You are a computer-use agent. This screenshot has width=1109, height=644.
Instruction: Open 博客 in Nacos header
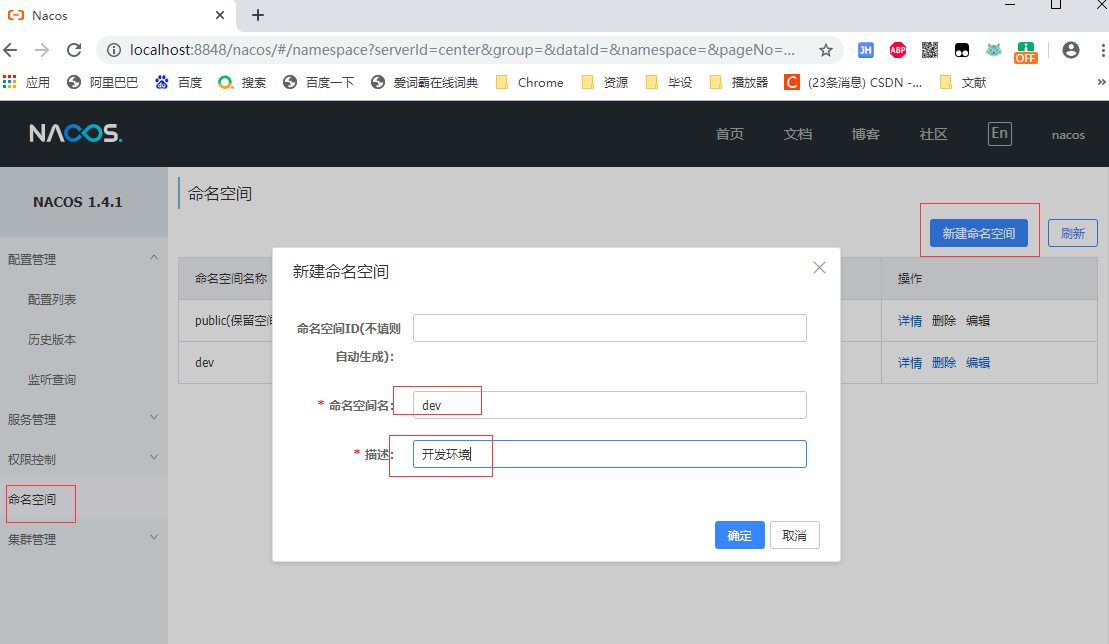tap(865, 134)
